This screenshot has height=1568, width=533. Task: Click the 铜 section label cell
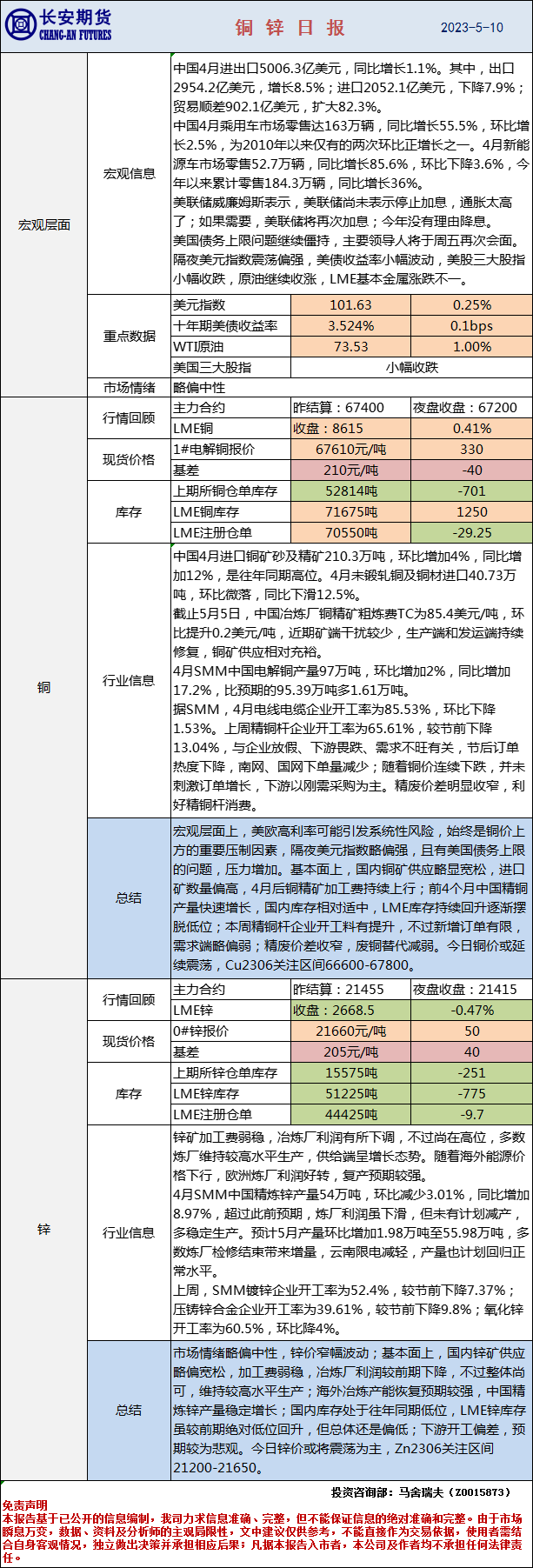pyautogui.click(x=43, y=688)
